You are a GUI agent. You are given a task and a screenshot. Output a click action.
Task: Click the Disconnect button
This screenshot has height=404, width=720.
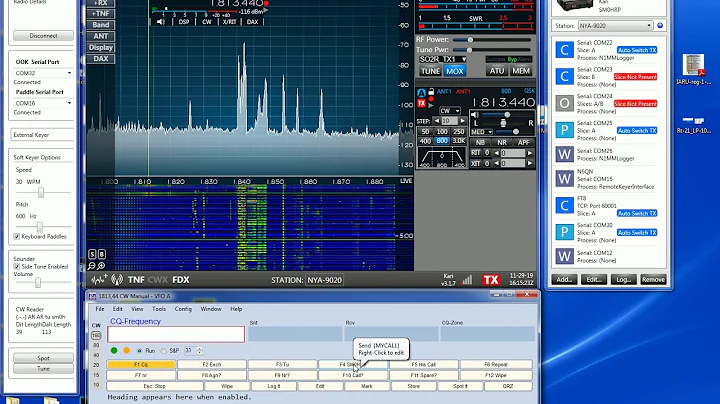[44, 35]
